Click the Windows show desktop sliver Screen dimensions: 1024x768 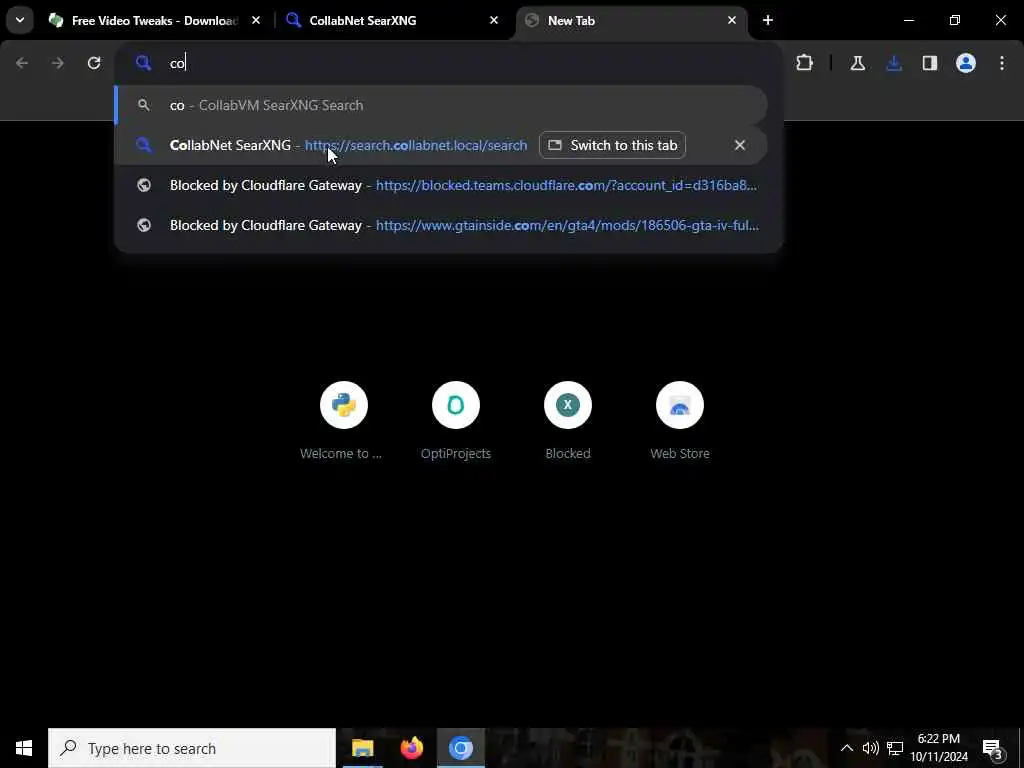[1021, 748]
